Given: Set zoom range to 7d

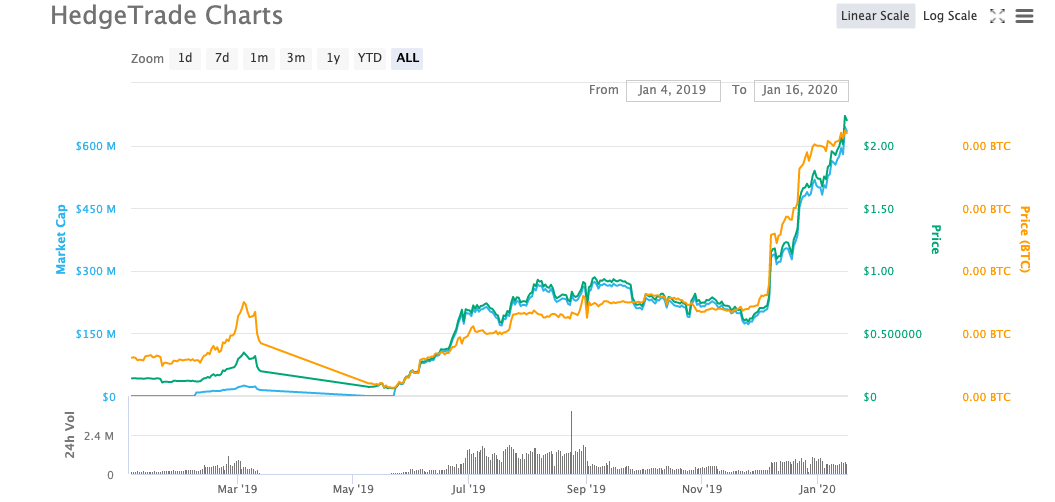Looking at the screenshot, I should pos(221,58).
